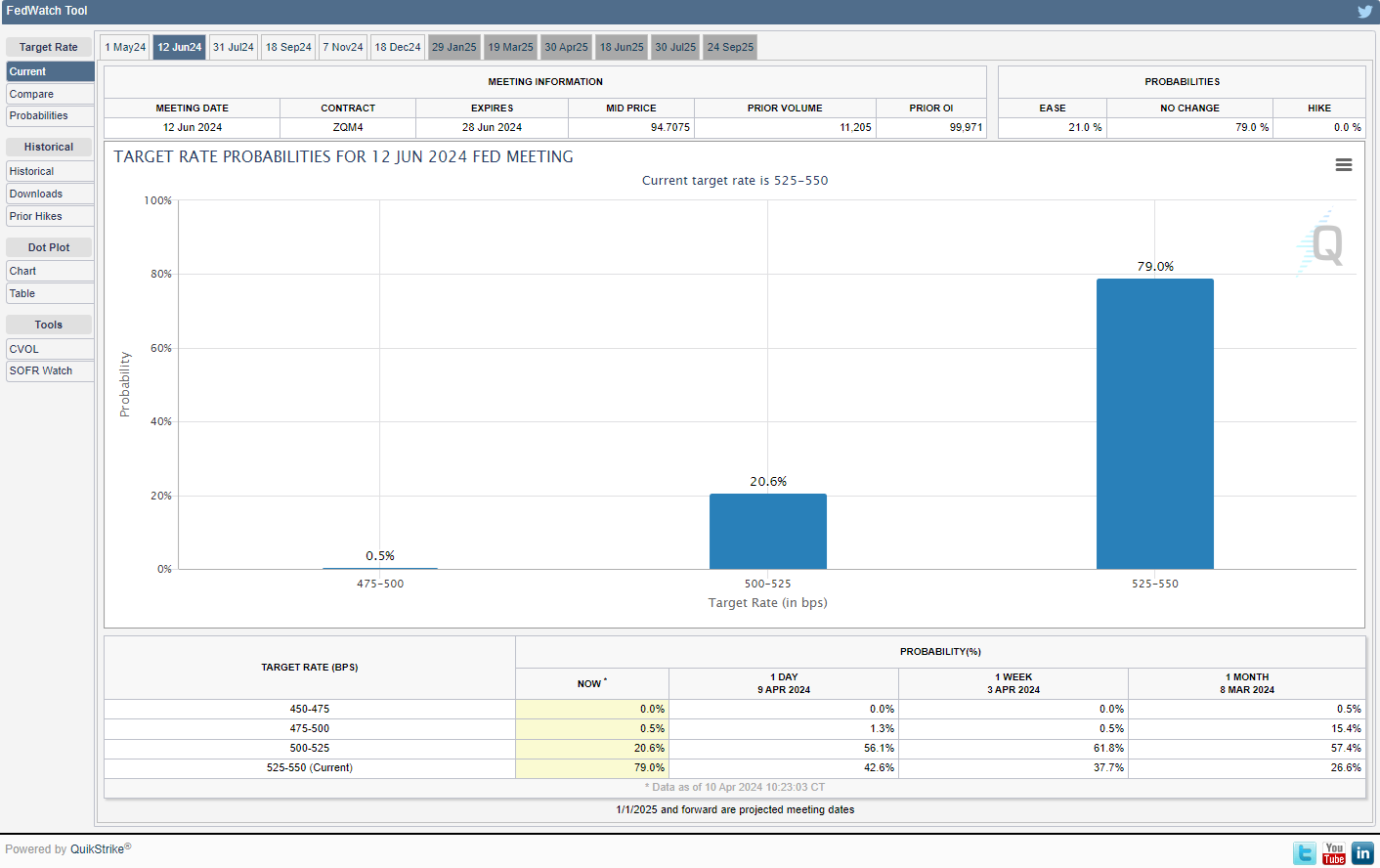
Task: Click the Twitter icon in footer
Action: pos(1304,853)
